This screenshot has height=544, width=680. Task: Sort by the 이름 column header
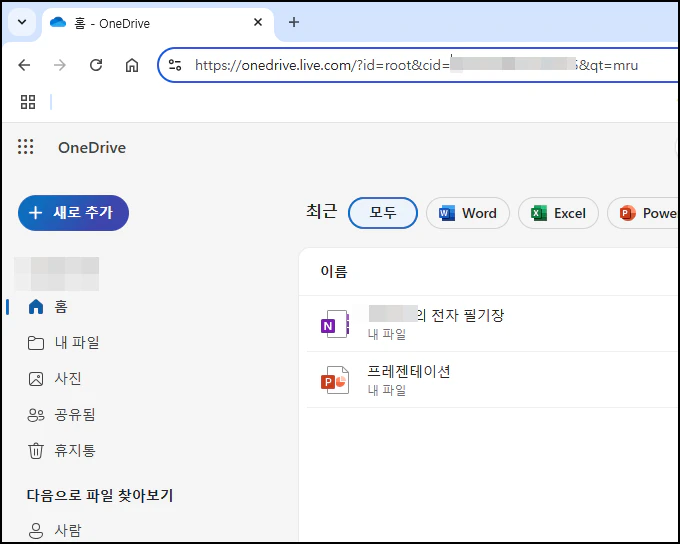coord(334,272)
